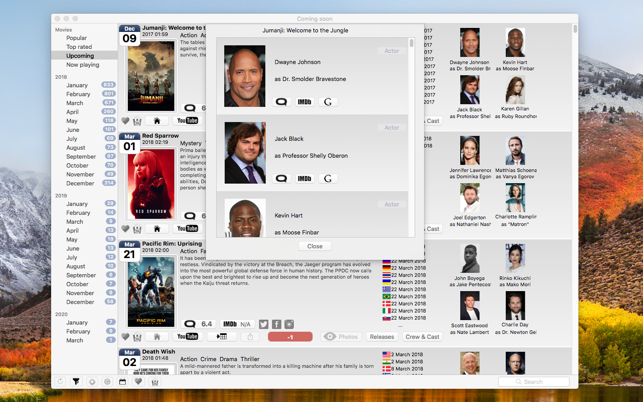643x402 pixels.
Task: Open Crew & Cast for Pacific Rim
Action: (422, 337)
